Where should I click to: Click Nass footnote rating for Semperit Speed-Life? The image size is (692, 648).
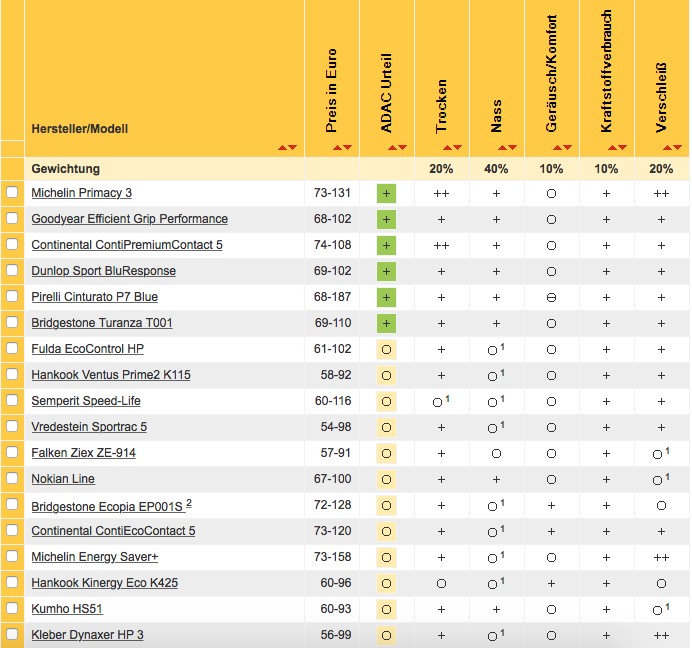pos(496,401)
